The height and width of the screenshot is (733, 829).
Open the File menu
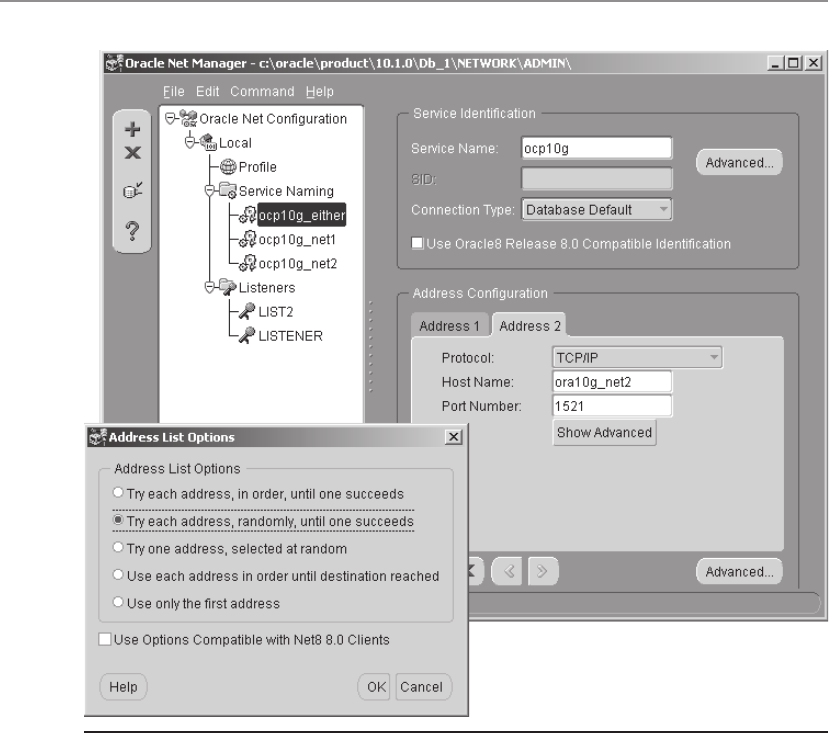(173, 91)
